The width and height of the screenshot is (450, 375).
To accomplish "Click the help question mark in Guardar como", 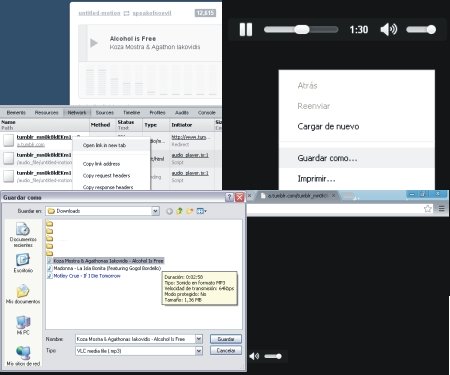I will [x=229, y=197].
